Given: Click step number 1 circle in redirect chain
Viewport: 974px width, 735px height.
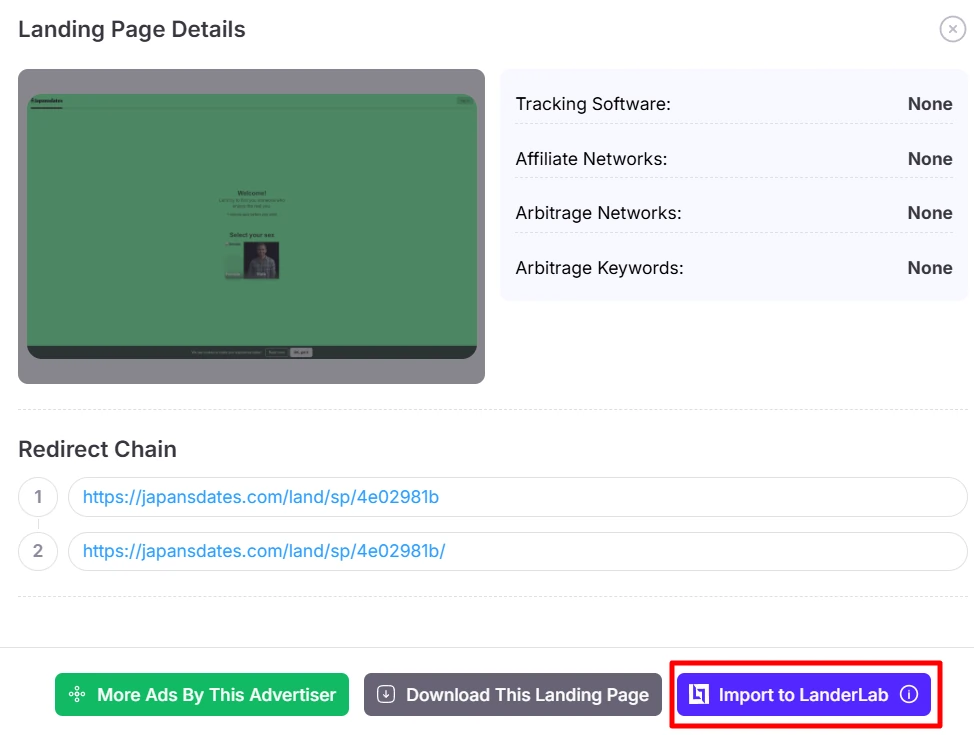Looking at the screenshot, I should [x=38, y=497].
